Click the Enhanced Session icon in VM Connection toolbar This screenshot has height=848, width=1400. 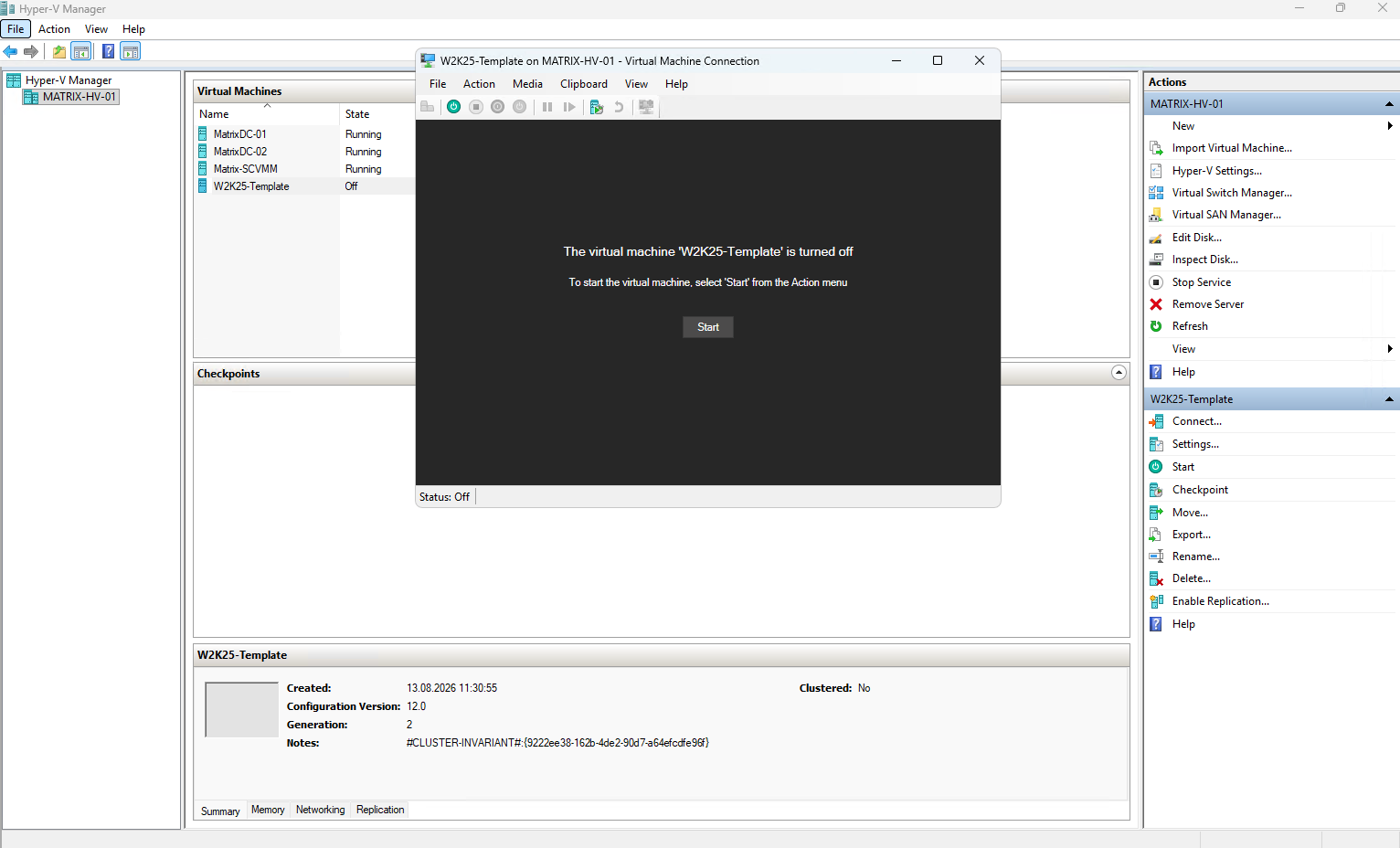pos(646,107)
